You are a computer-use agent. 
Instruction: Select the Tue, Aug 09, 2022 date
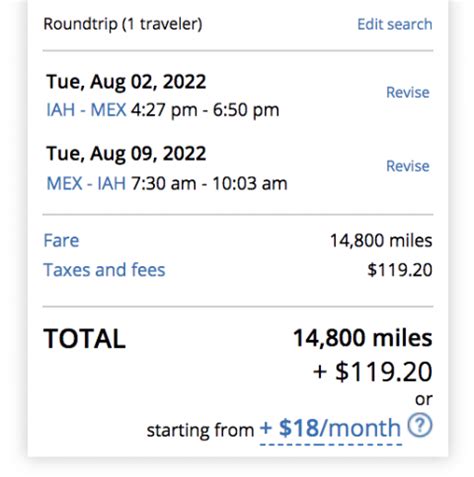[x=126, y=154]
